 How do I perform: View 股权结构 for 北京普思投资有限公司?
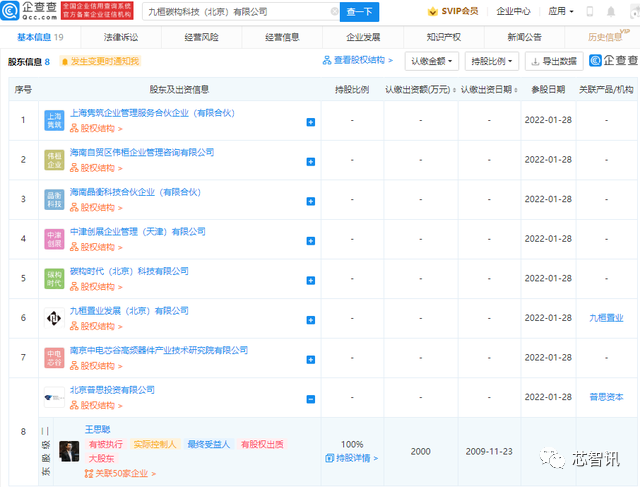tap(96, 406)
